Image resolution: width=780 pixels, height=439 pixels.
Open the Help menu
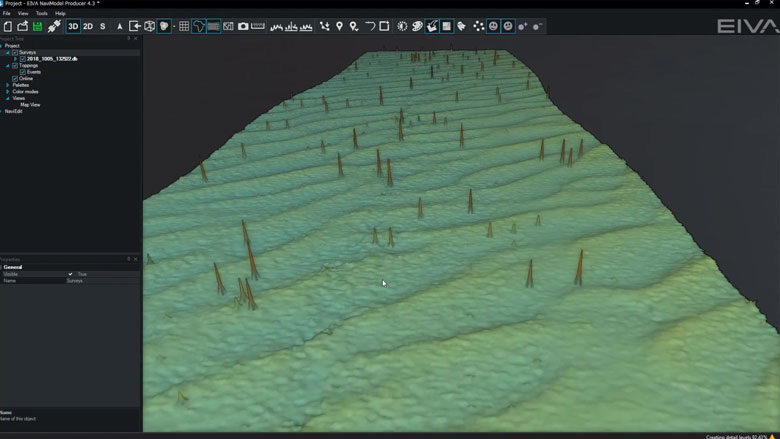click(x=60, y=13)
